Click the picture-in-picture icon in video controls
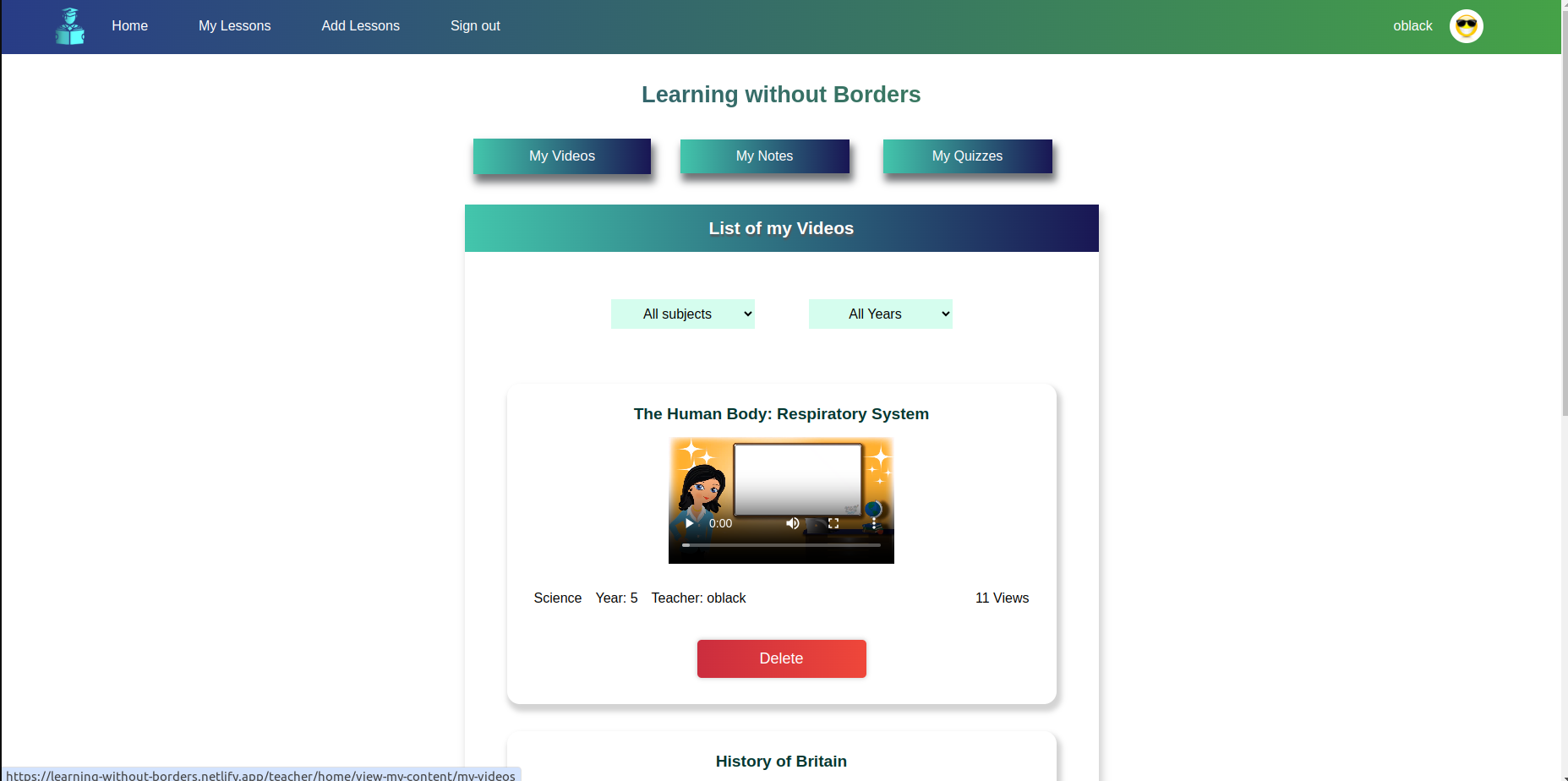 tap(813, 524)
